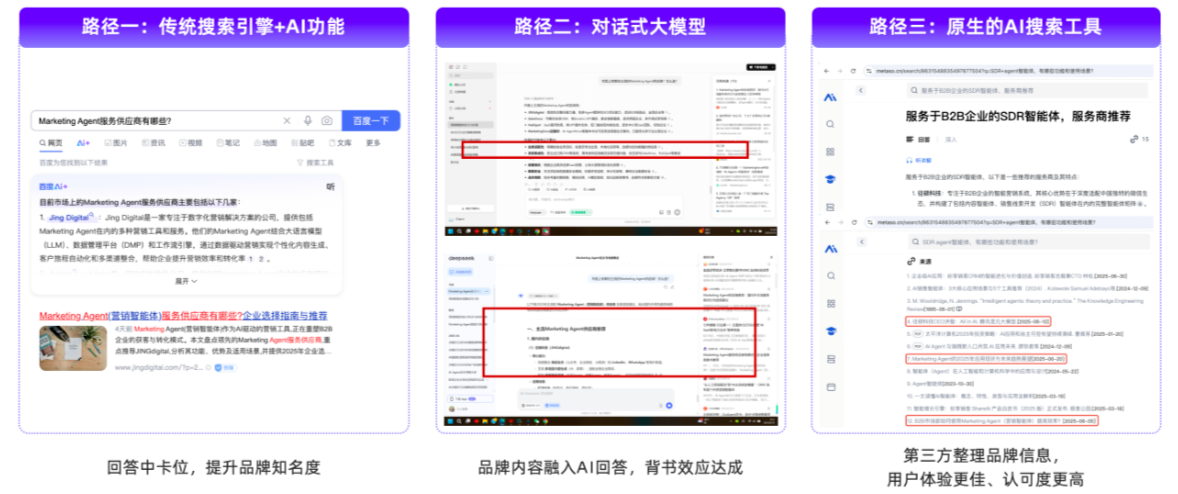The height and width of the screenshot is (494, 1178).
Task: Click the search magnifier icon in the upper Metaso sidebar
Action: (x=829, y=124)
